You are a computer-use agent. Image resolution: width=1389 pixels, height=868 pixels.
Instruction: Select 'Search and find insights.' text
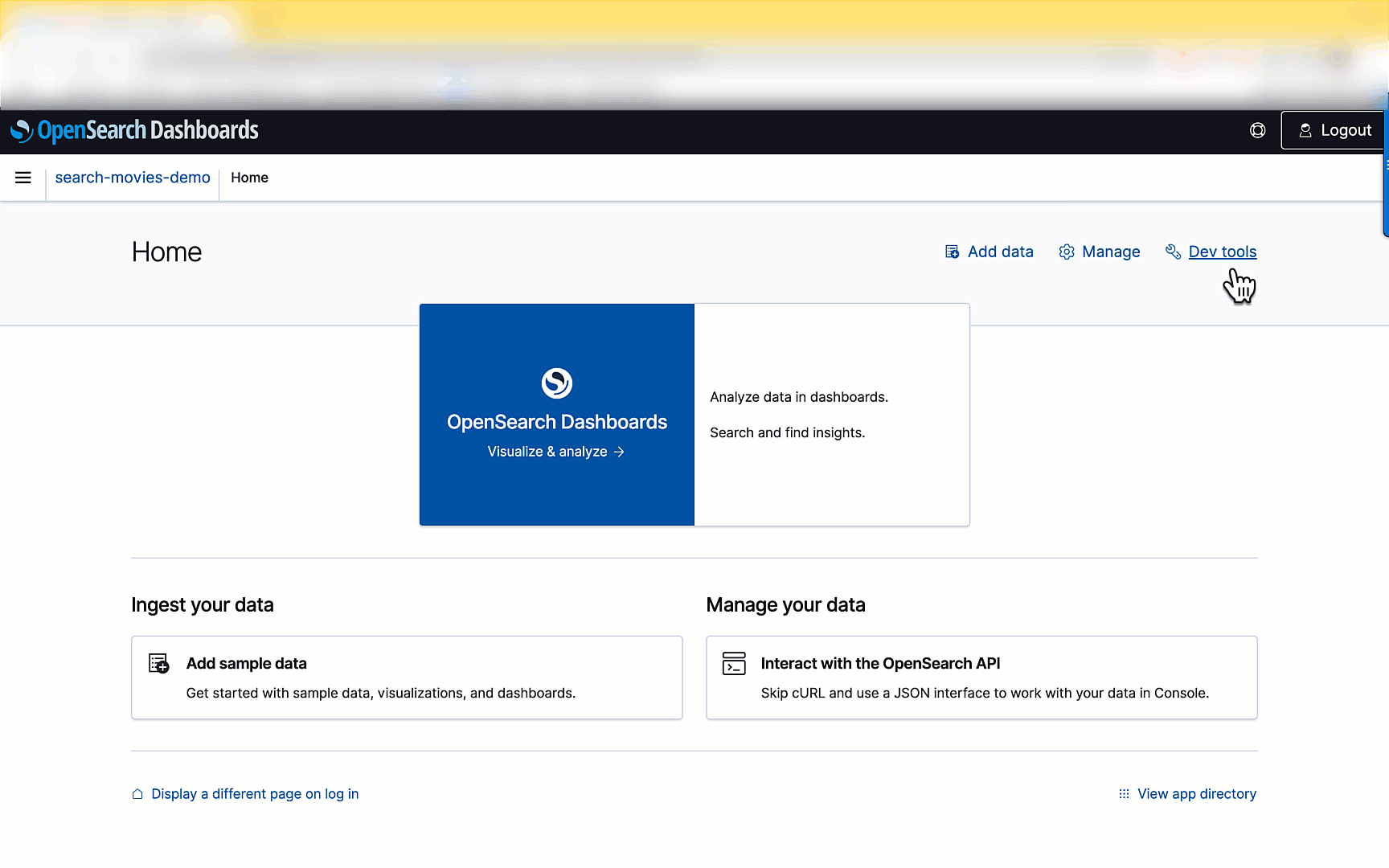pyautogui.click(x=788, y=432)
